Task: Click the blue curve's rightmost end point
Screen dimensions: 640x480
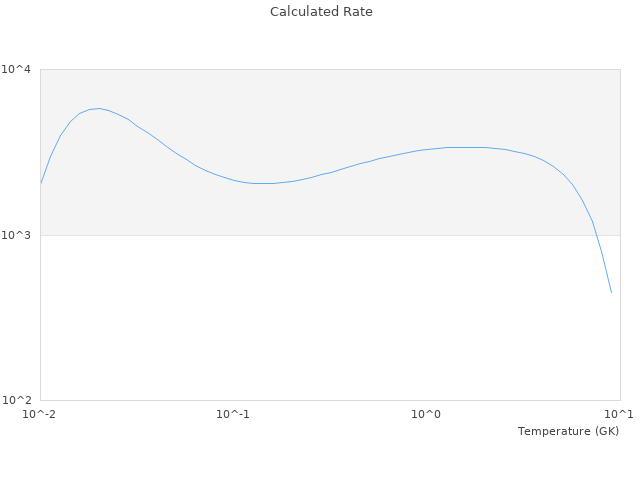Action: coord(611,292)
